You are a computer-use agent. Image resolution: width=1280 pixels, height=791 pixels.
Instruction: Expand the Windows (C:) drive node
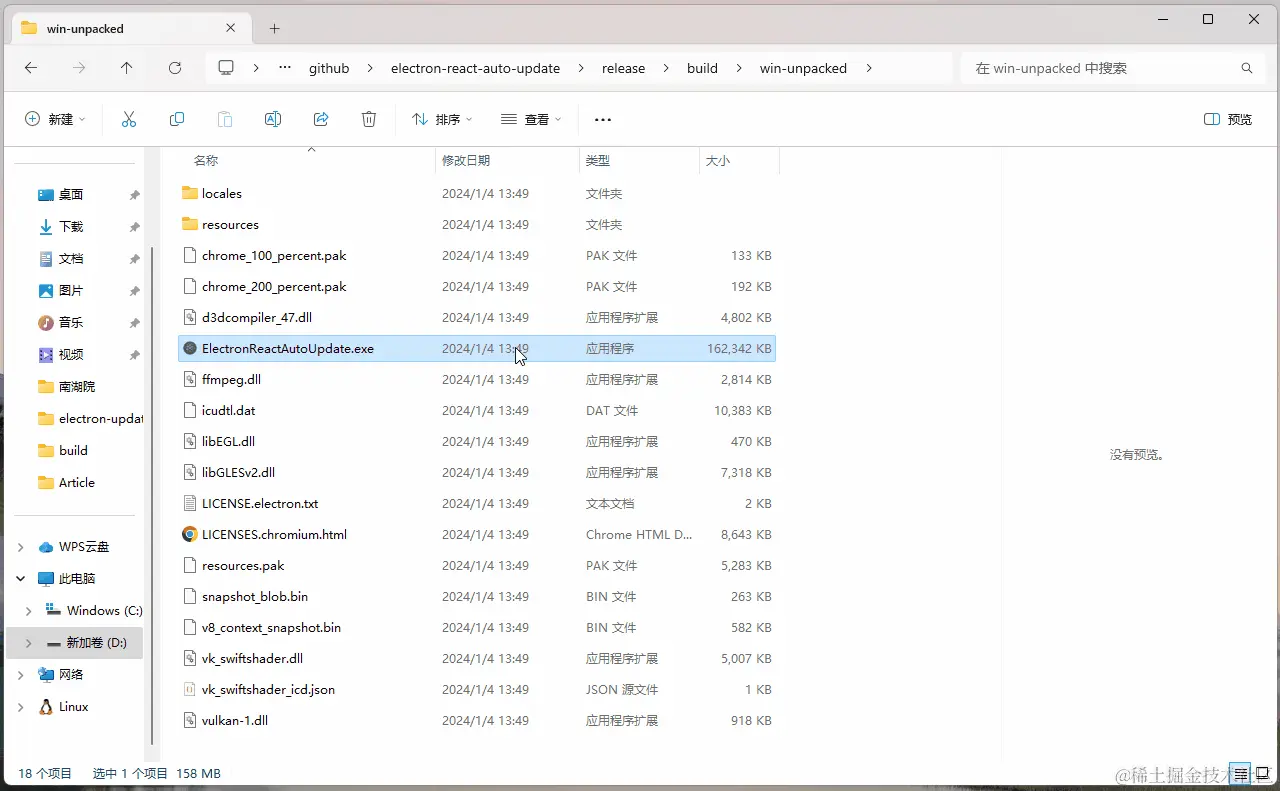[x=29, y=611]
